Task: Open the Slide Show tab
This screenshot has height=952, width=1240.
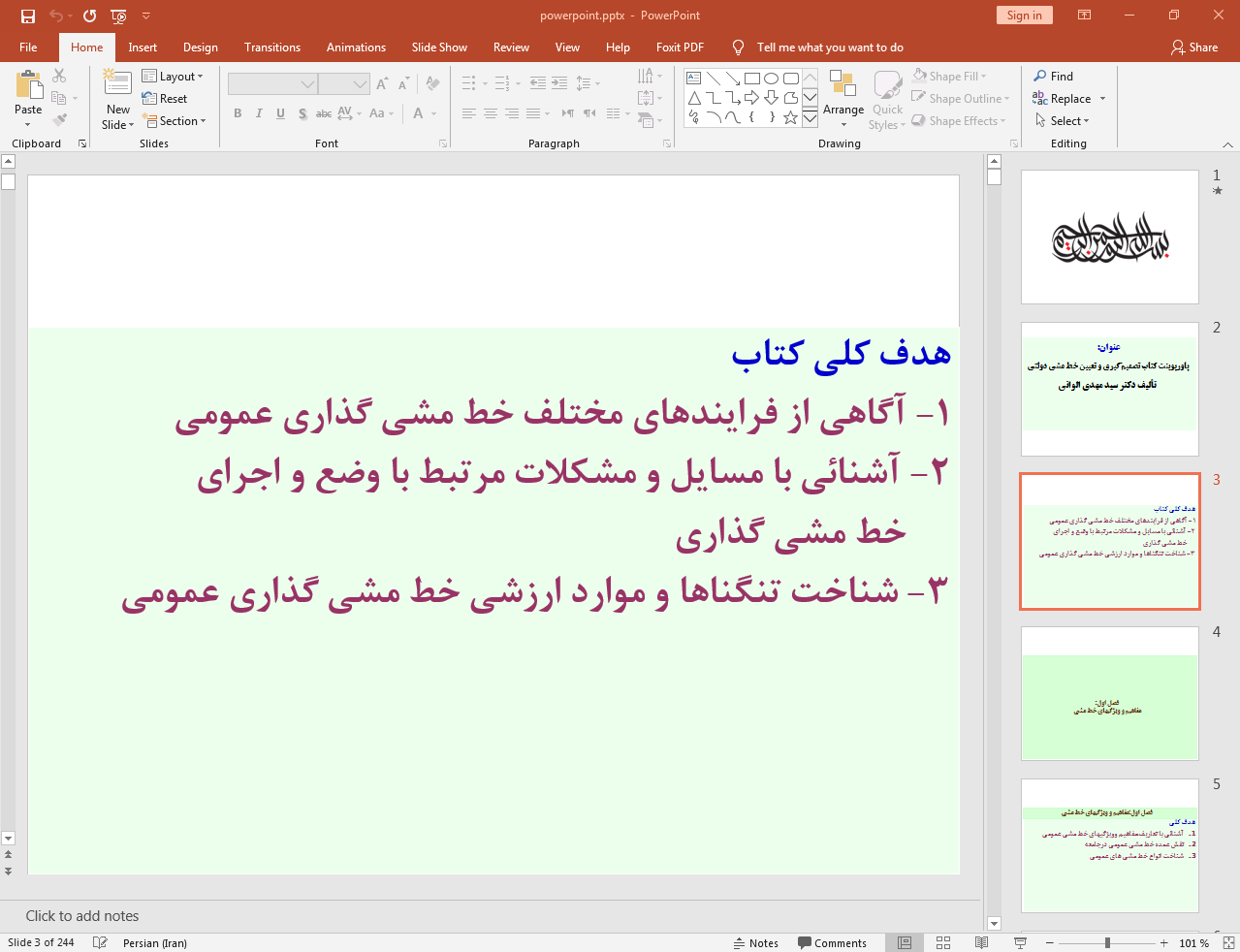Action: [439, 47]
